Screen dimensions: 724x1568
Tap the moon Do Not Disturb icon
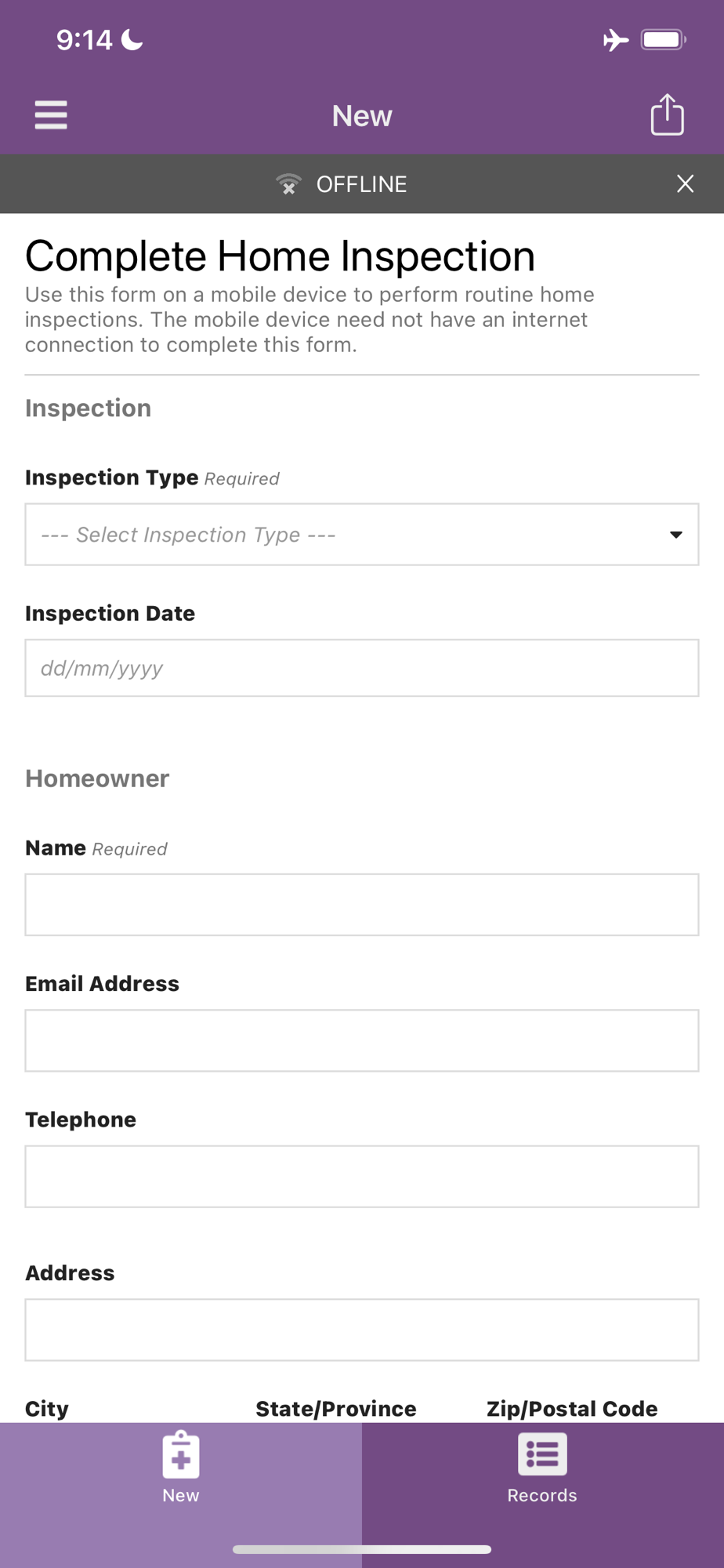pyautogui.click(x=132, y=40)
